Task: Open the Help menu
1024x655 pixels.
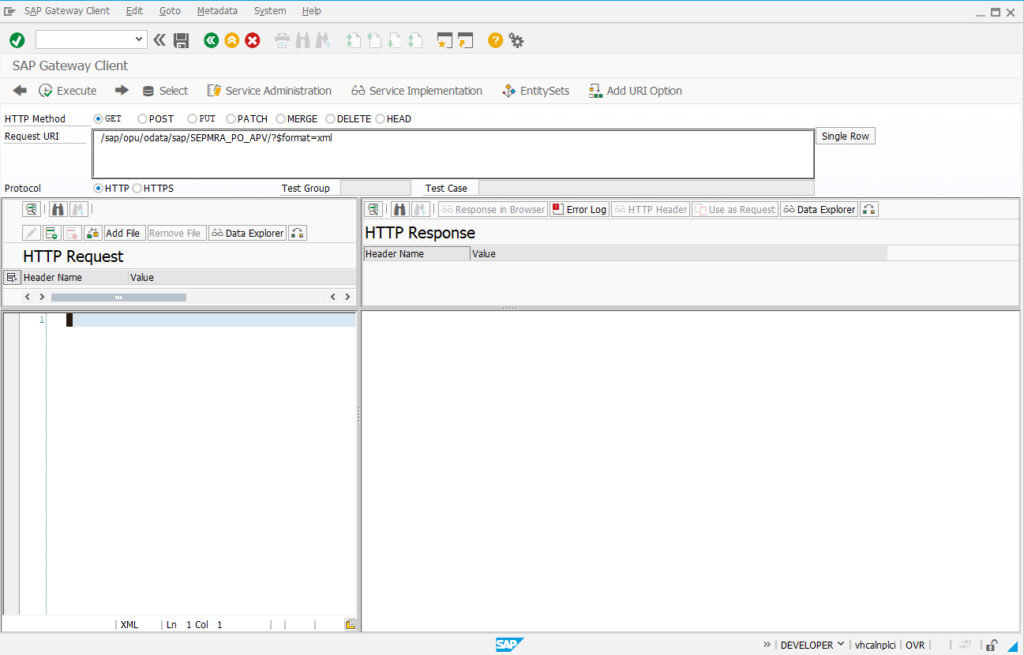Action: (312, 11)
